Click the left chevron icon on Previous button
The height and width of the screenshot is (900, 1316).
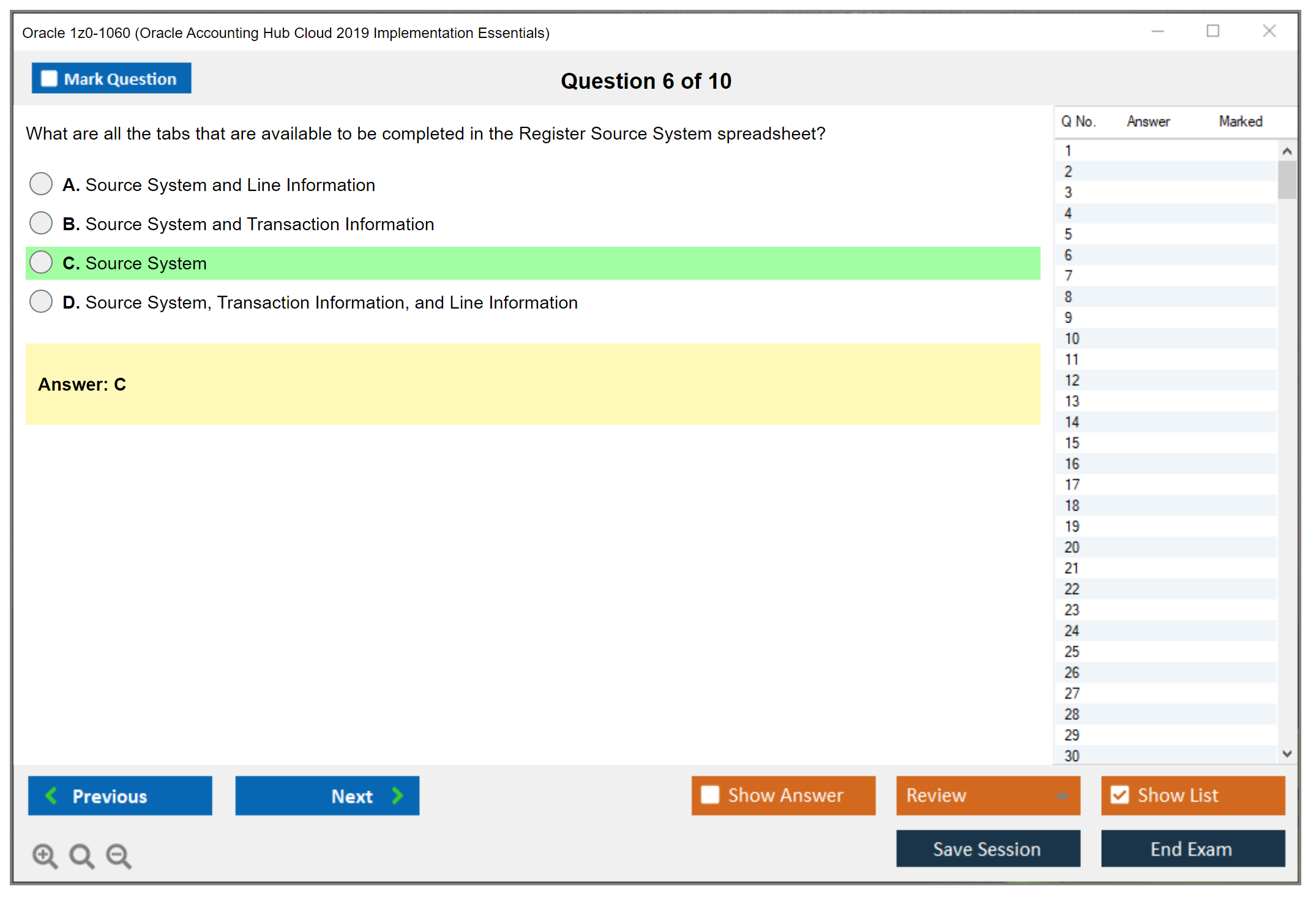pos(52,795)
